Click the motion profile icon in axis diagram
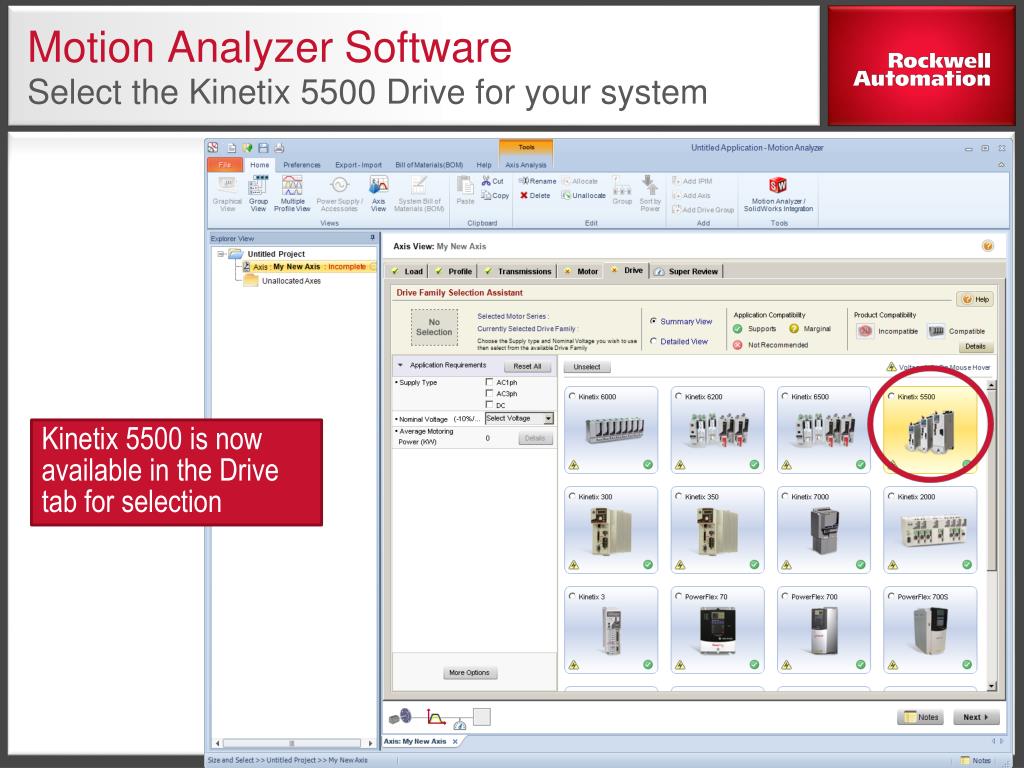The height and width of the screenshot is (768, 1024). [x=436, y=717]
